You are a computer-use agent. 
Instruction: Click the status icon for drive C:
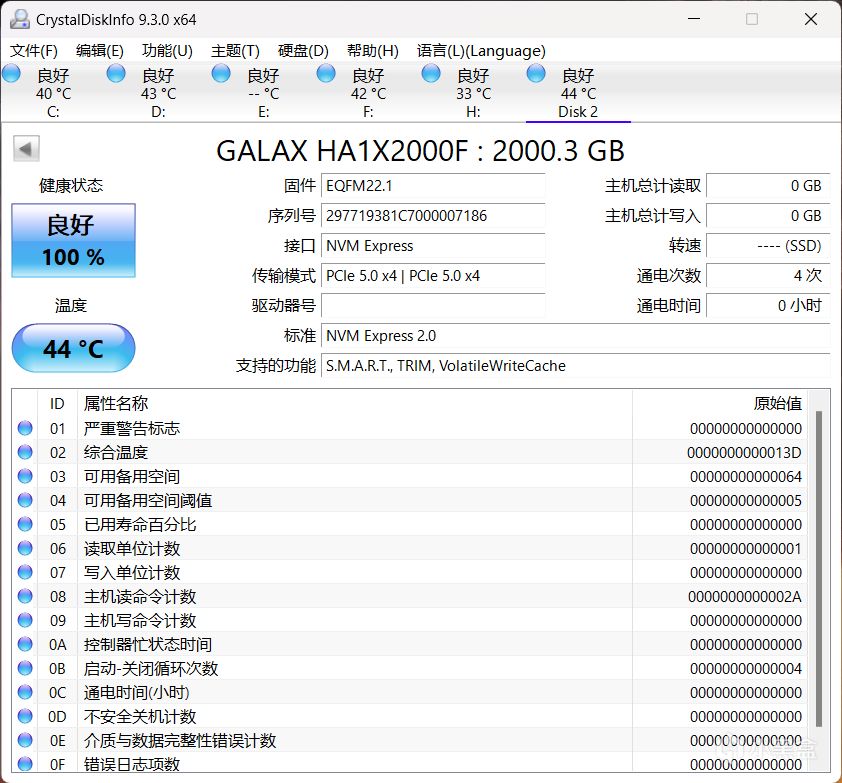[11, 74]
